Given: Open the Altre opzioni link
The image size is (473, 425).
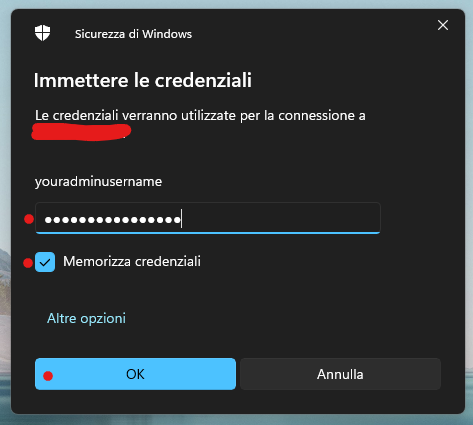Looking at the screenshot, I should pos(86,318).
